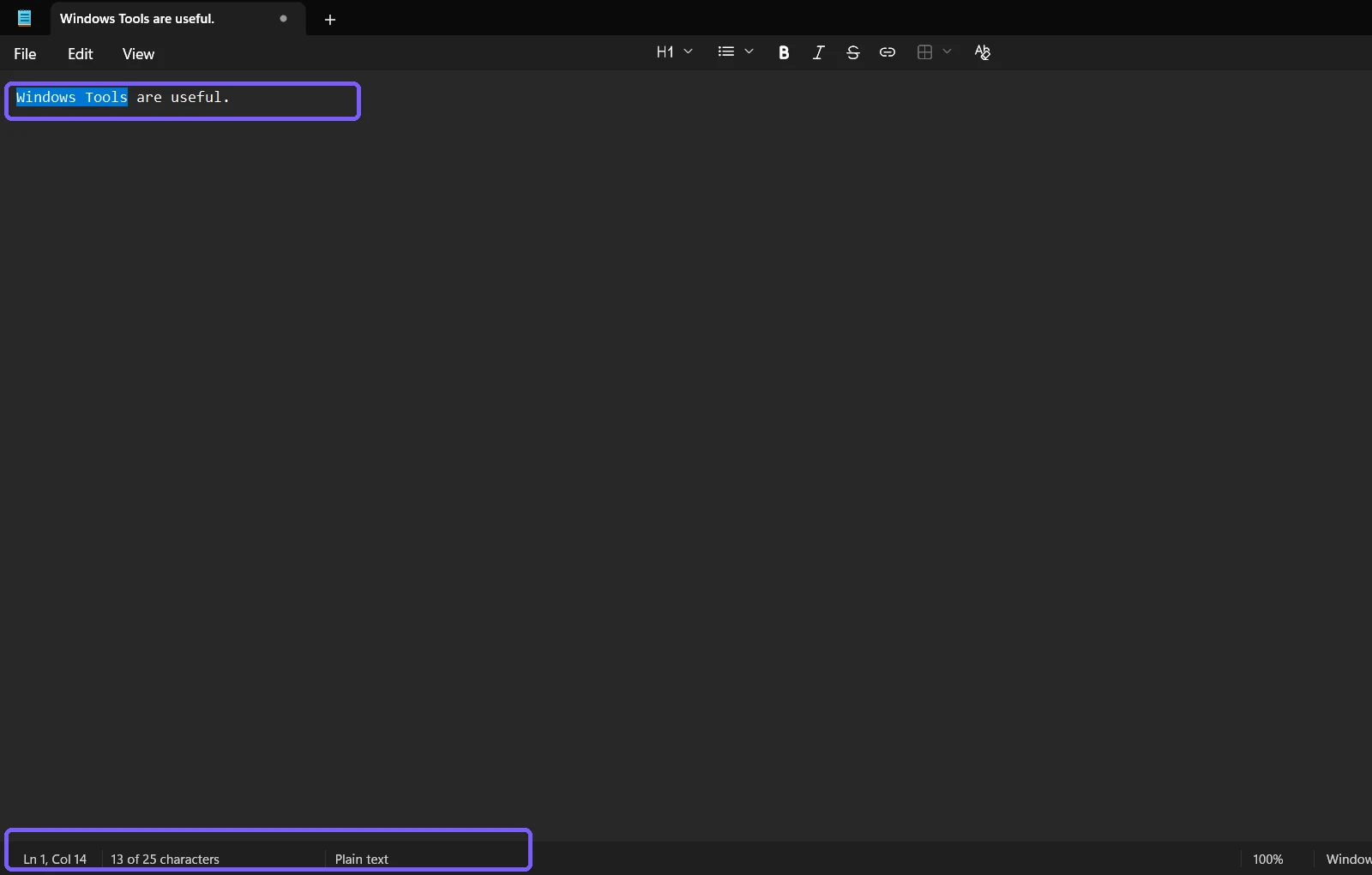
Task: Expand the list style dropdown
Action: tap(736, 52)
